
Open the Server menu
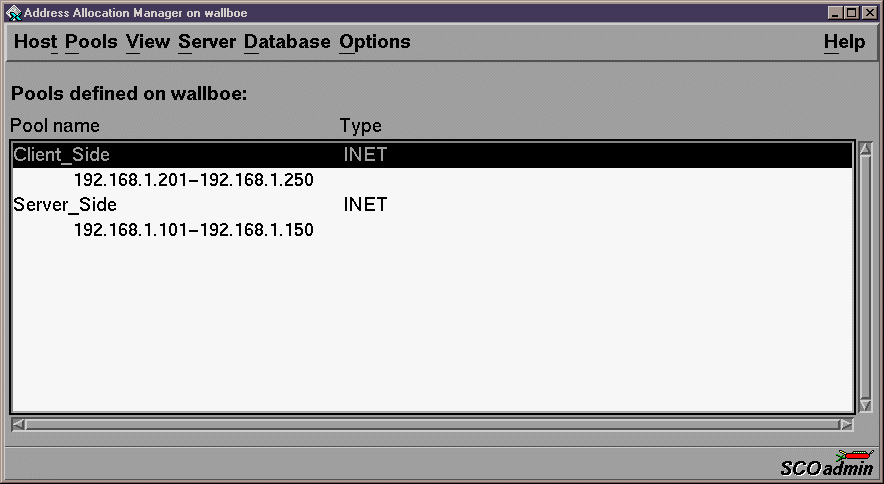coord(207,42)
